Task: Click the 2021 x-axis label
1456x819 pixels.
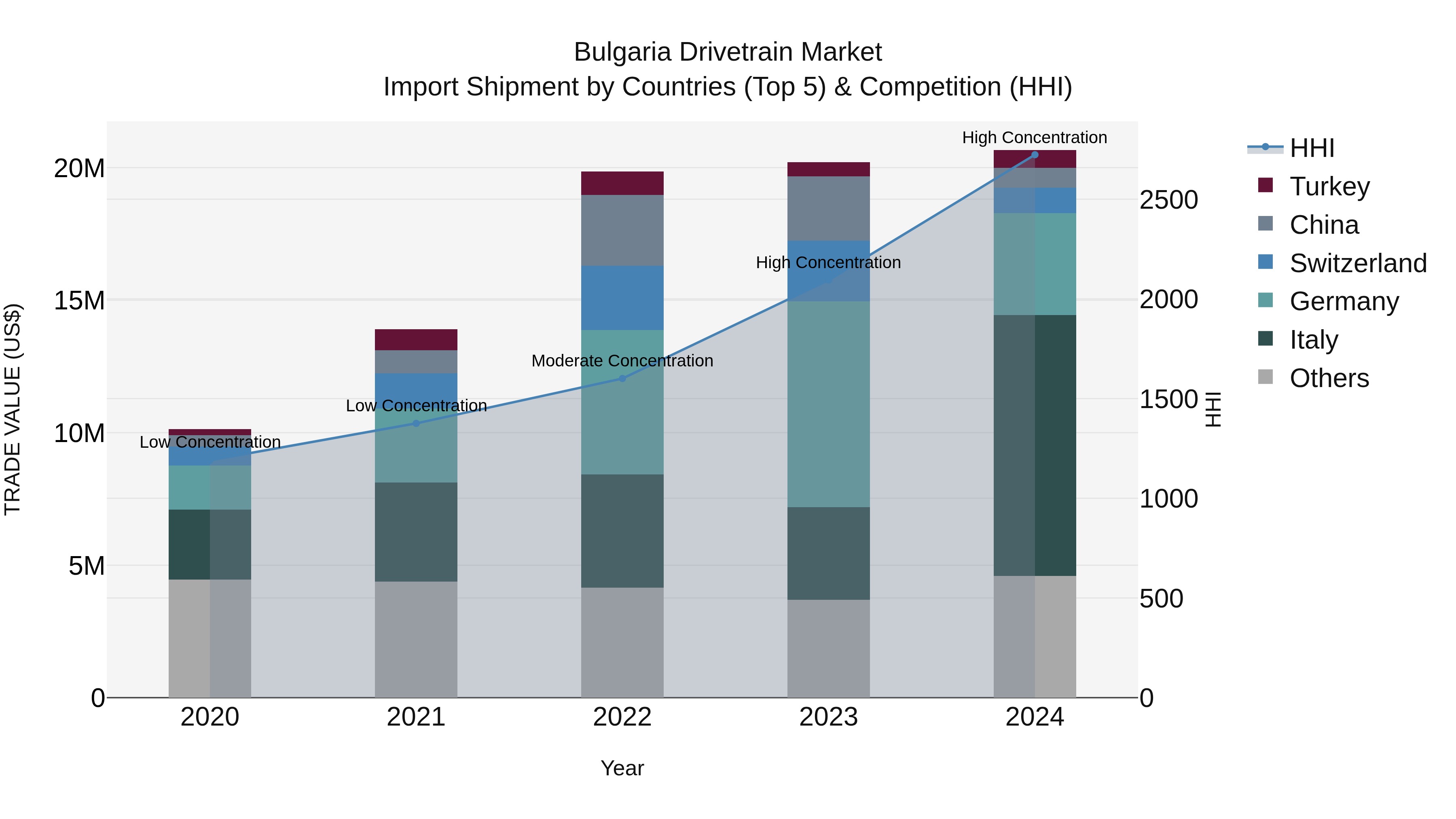Action: tap(416, 717)
